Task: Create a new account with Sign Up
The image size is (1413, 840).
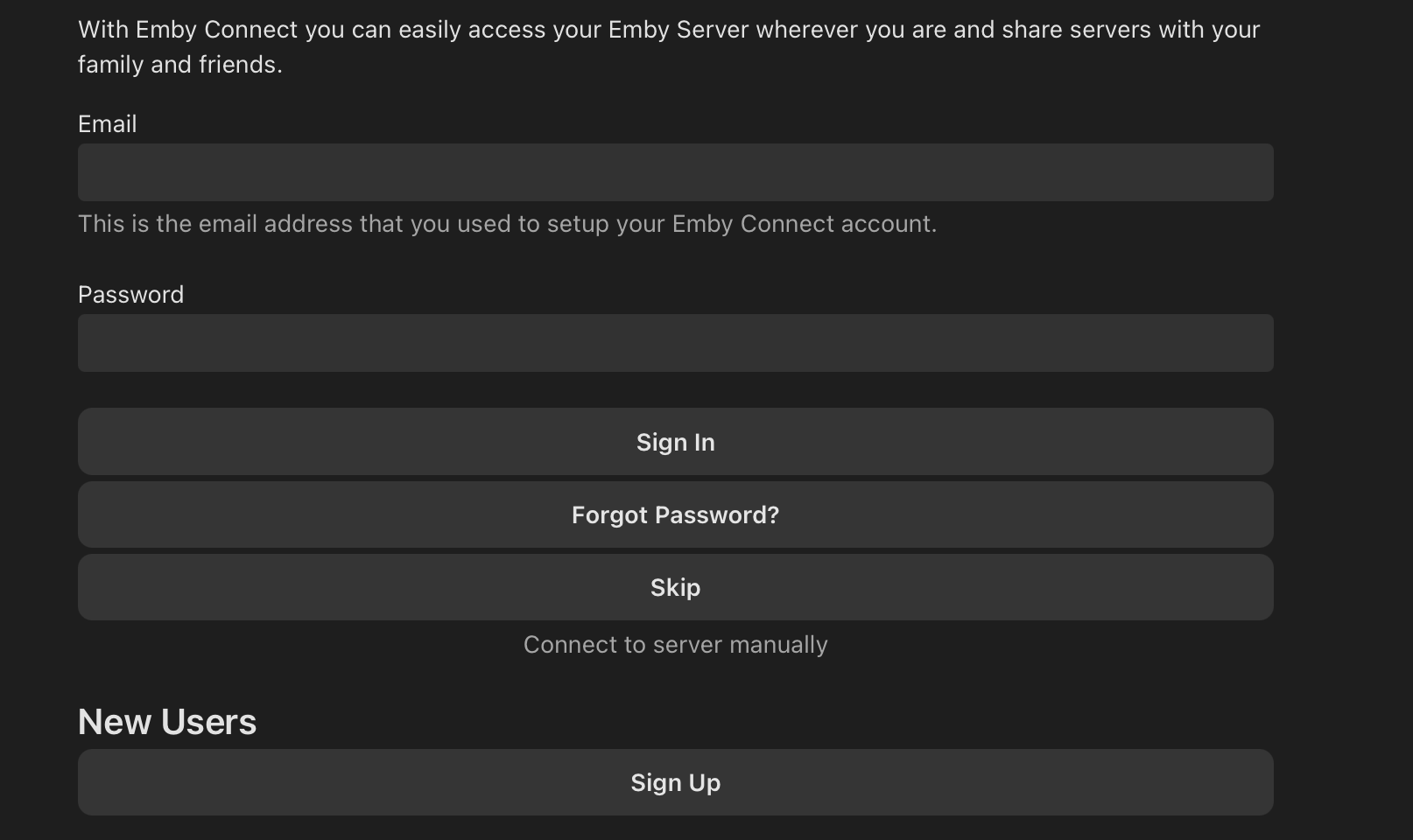Action: click(675, 782)
